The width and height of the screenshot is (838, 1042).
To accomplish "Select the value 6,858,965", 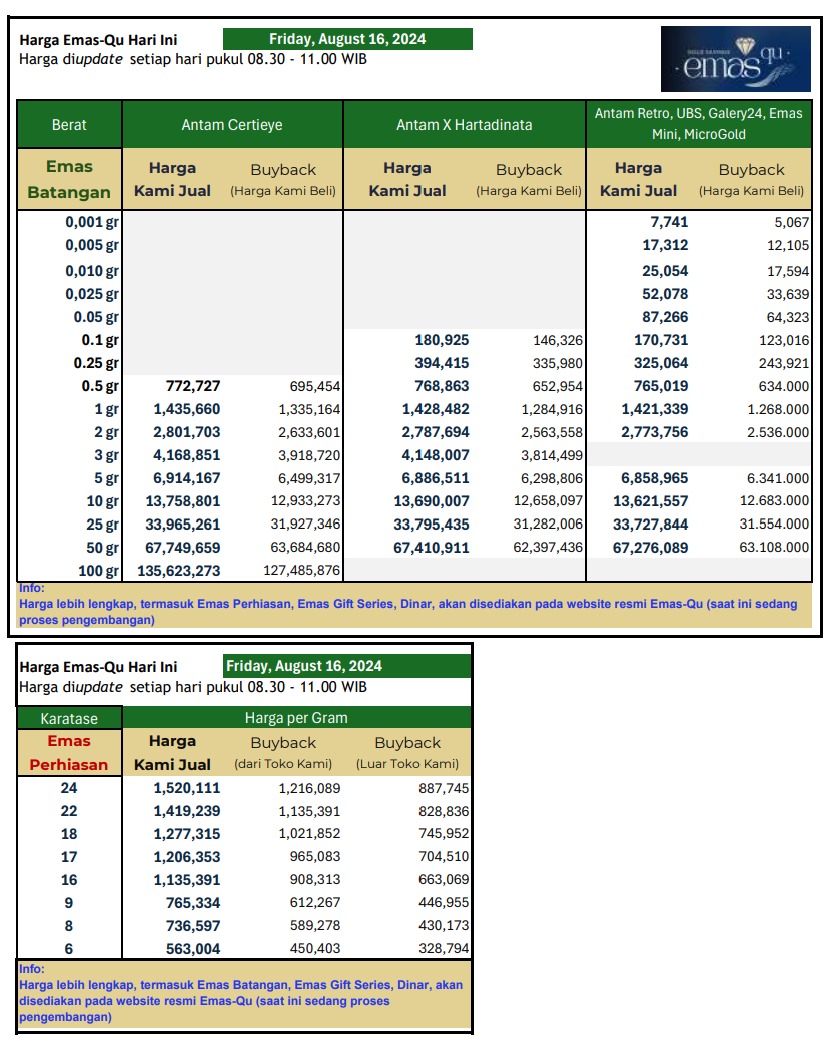I will click(655, 478).
